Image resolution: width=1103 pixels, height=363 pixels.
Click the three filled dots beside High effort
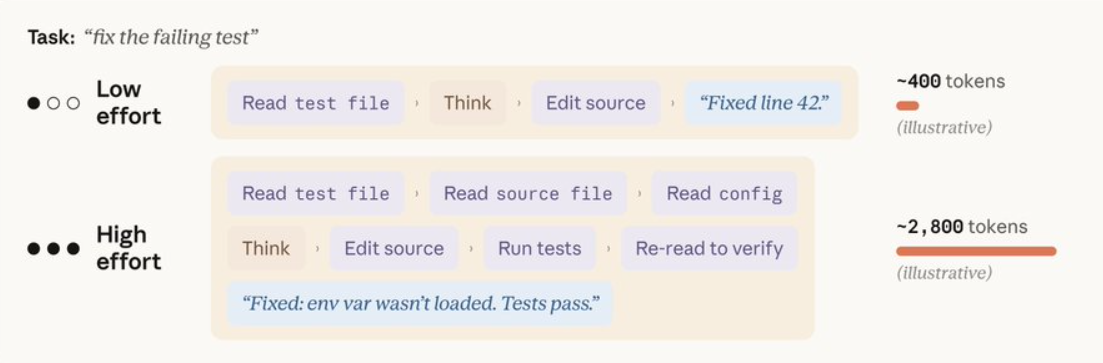53,248
